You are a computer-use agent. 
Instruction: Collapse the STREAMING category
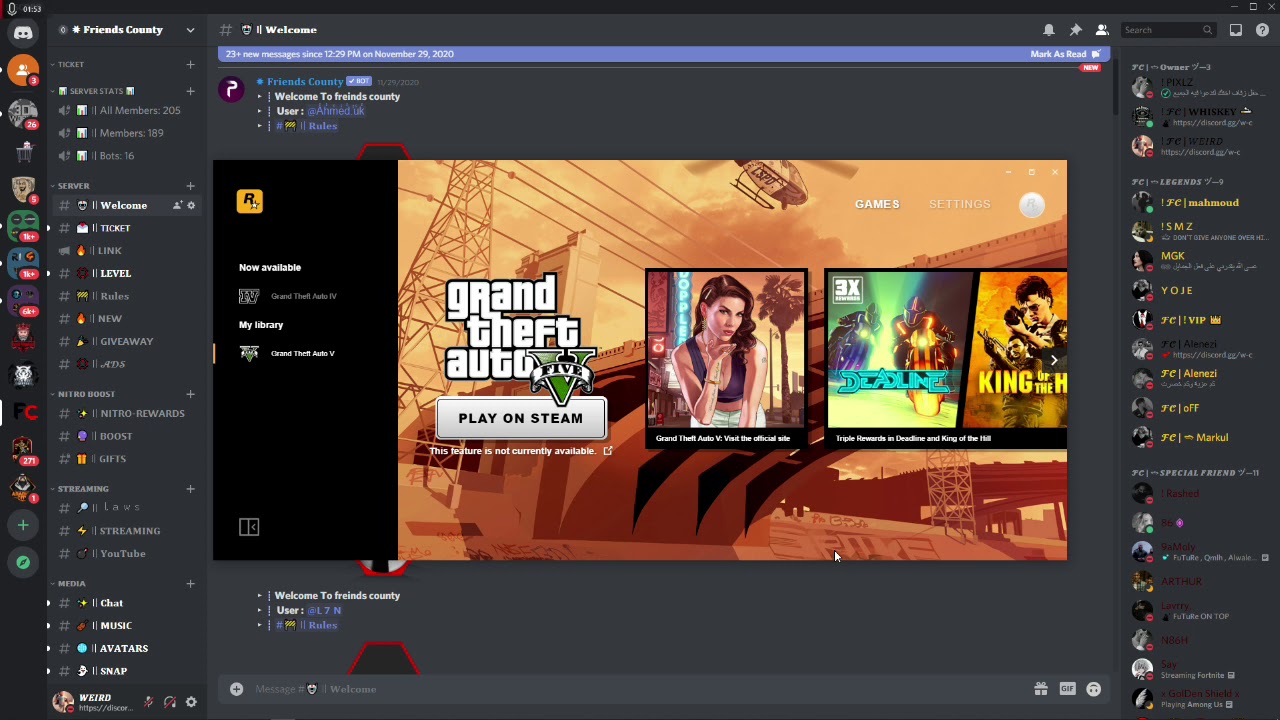pos(83,489)
